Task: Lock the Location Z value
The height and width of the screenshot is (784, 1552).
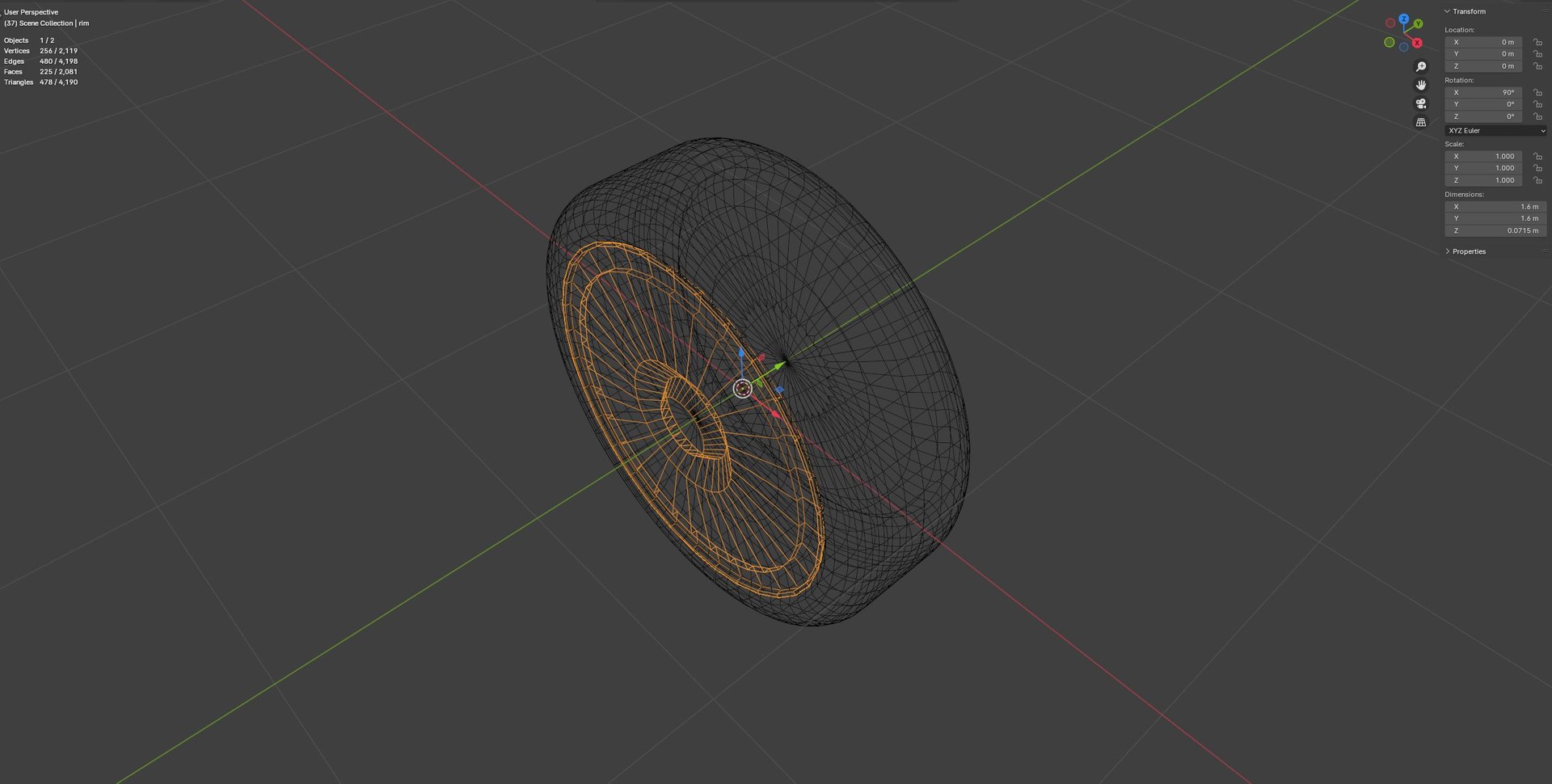Action: (x=1537, y=66)
